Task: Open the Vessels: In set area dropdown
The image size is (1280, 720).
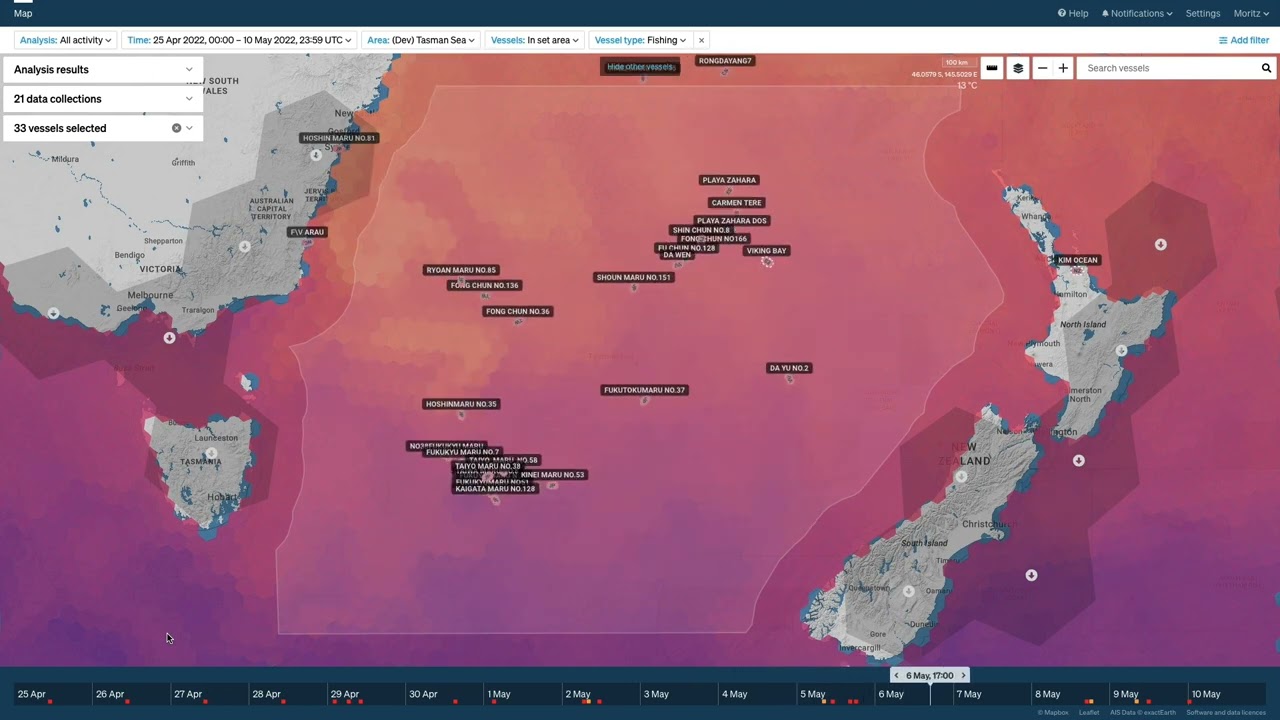Action: coord(535,40)
